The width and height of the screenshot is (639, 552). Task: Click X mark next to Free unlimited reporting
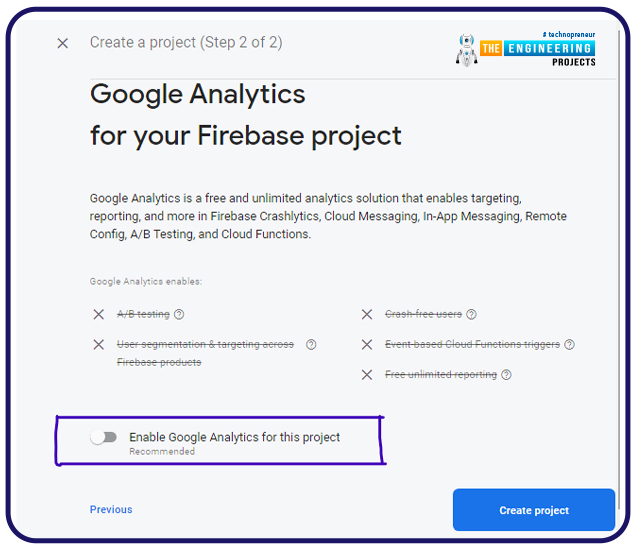click(367, 375)
